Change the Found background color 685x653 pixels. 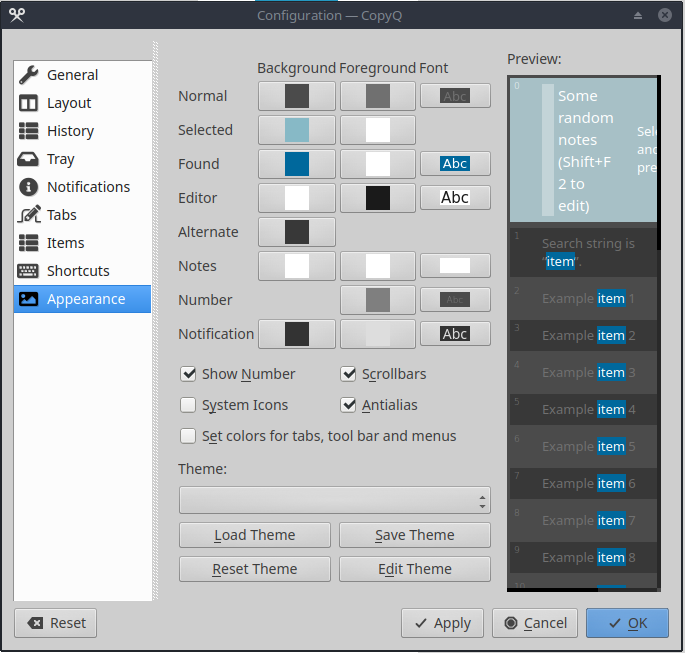(297, 164)
